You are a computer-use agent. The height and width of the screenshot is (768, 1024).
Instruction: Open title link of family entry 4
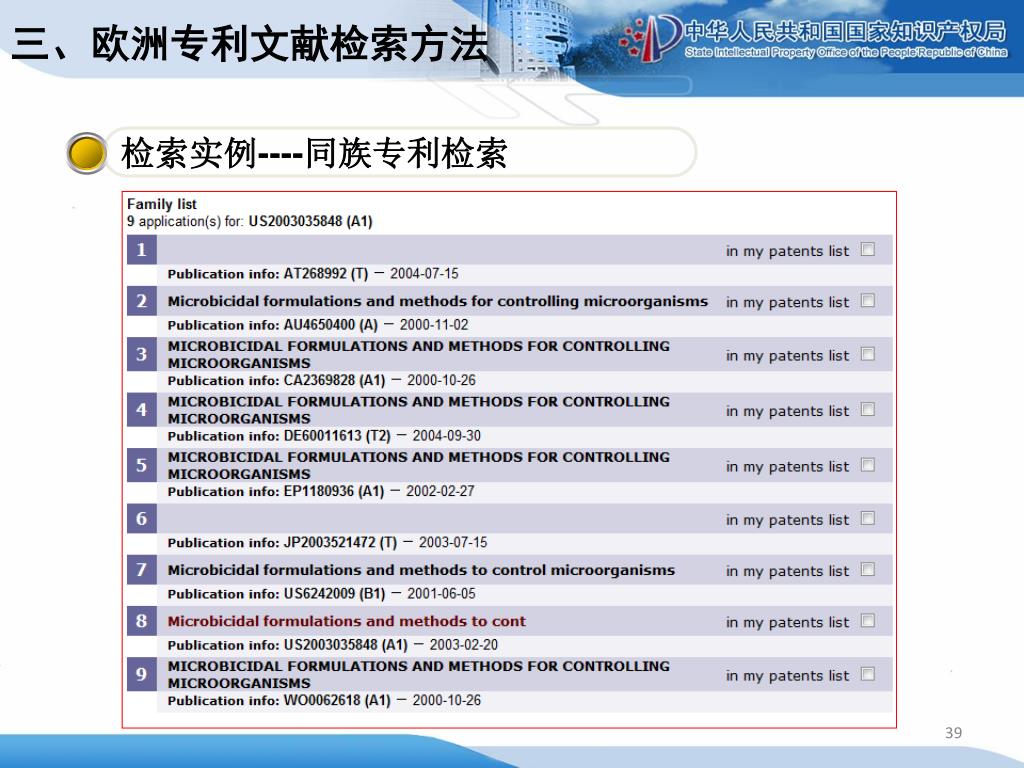coord(419,410)
